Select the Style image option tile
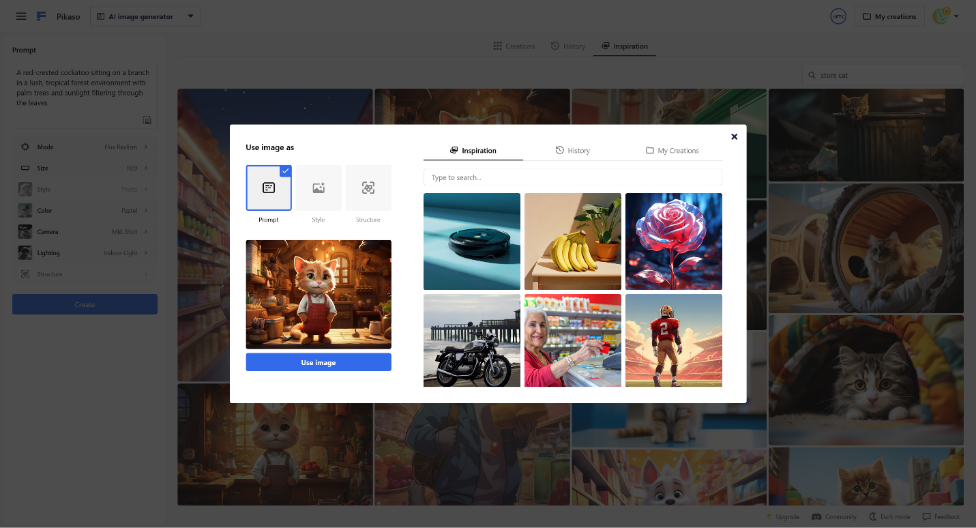Screen dimensions: 976x528 318,188
